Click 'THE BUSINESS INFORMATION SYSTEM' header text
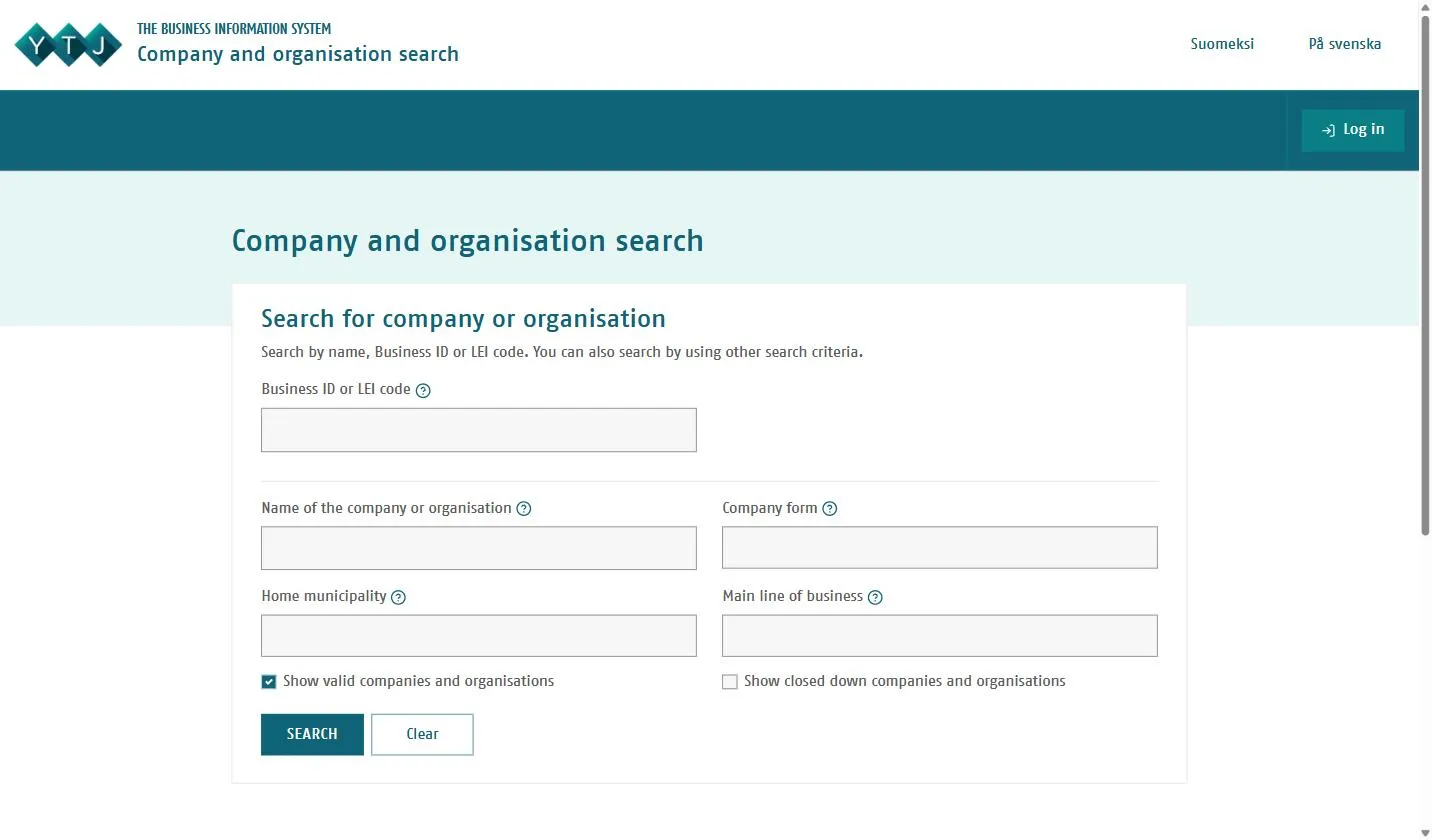Image resolution: width=1432 pixels, height=840 pixels. click(x=234, y=29)
